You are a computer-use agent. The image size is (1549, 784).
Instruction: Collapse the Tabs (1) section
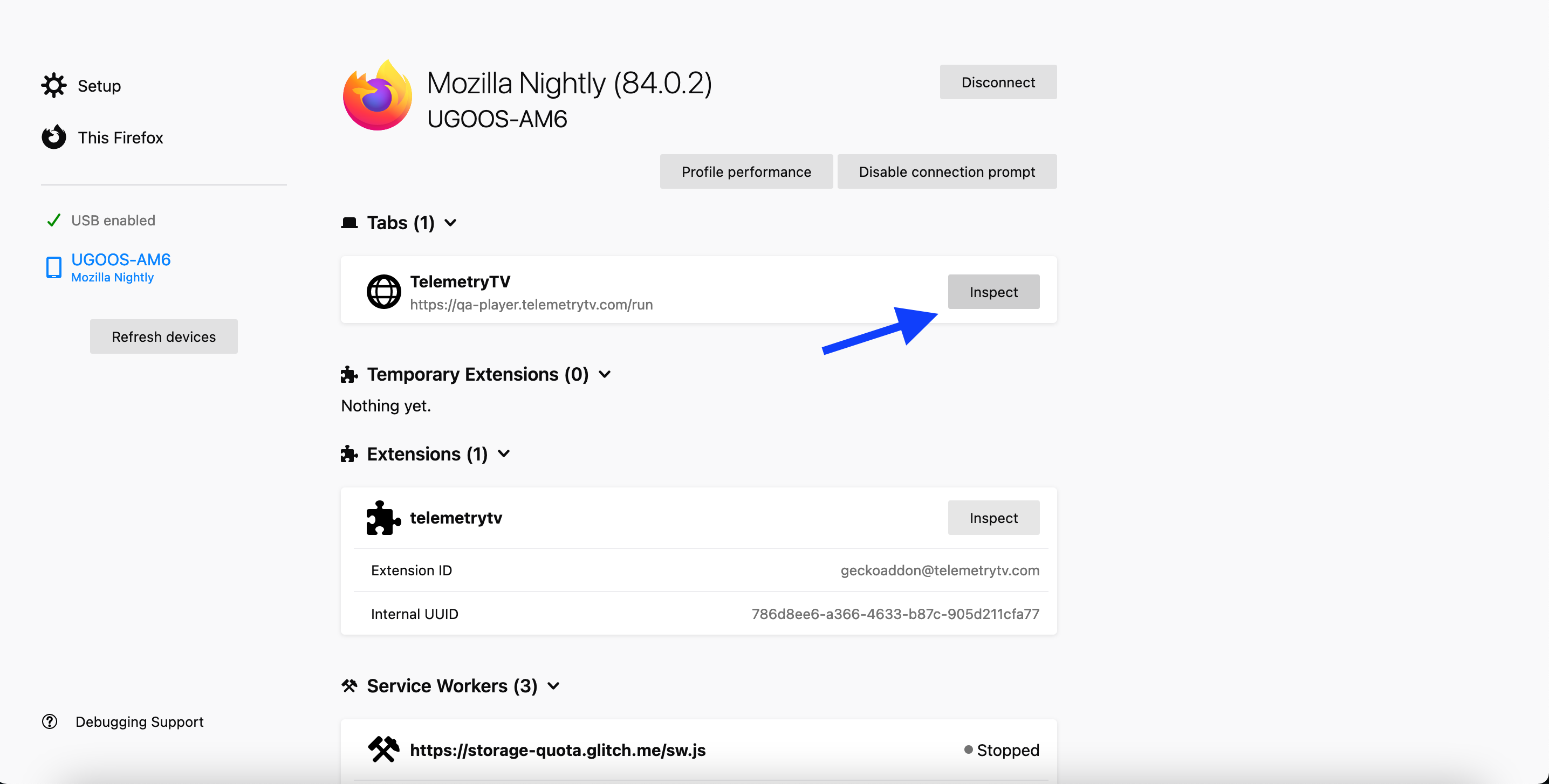(x=450, y=223)
